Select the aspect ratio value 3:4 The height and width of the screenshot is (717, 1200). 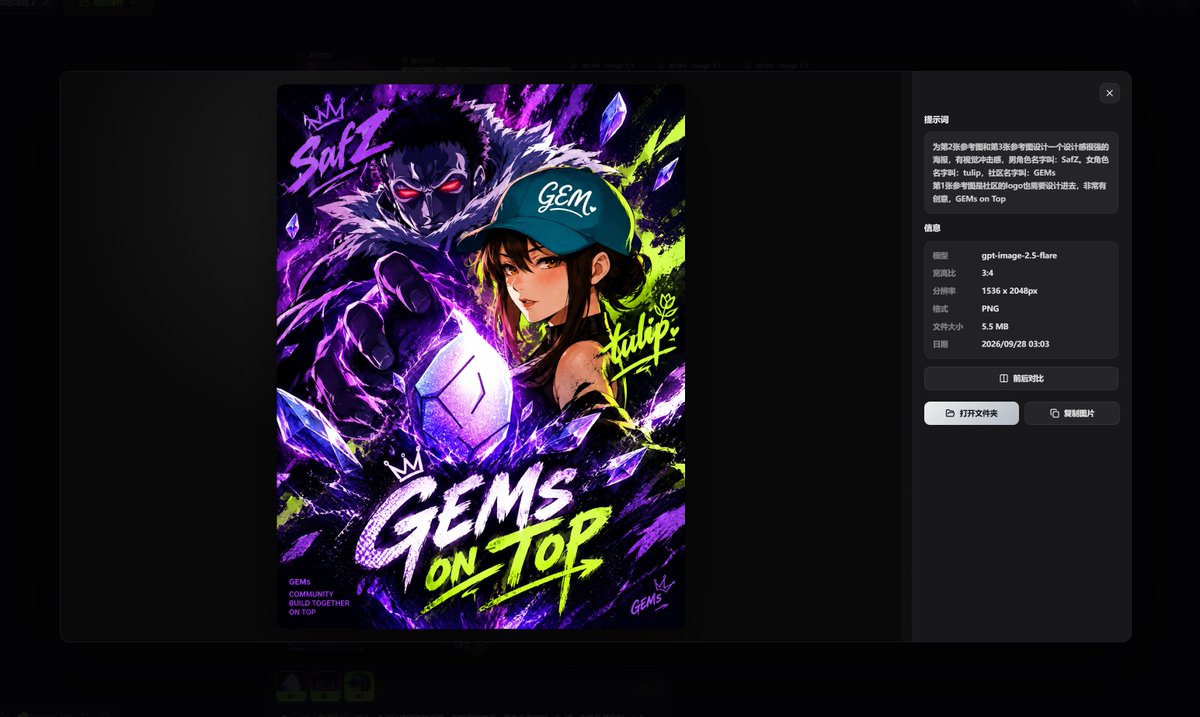click(987, 273)
